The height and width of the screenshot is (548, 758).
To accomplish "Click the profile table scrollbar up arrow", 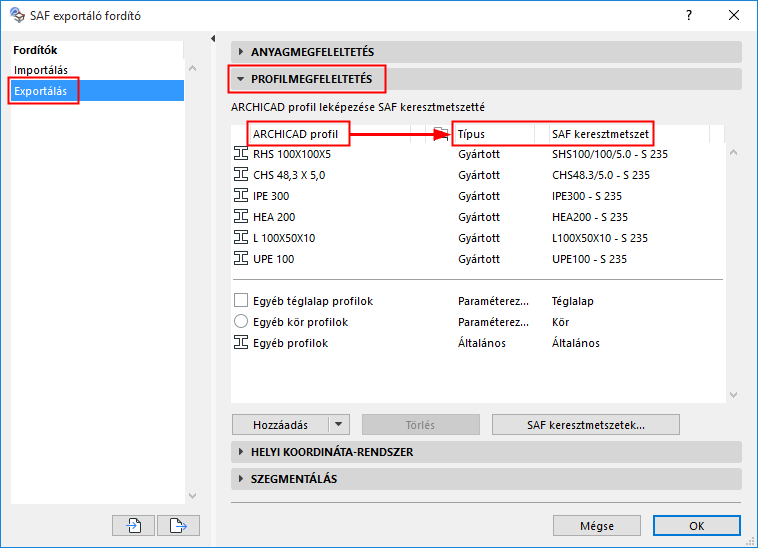I will (x=733, y=153).
